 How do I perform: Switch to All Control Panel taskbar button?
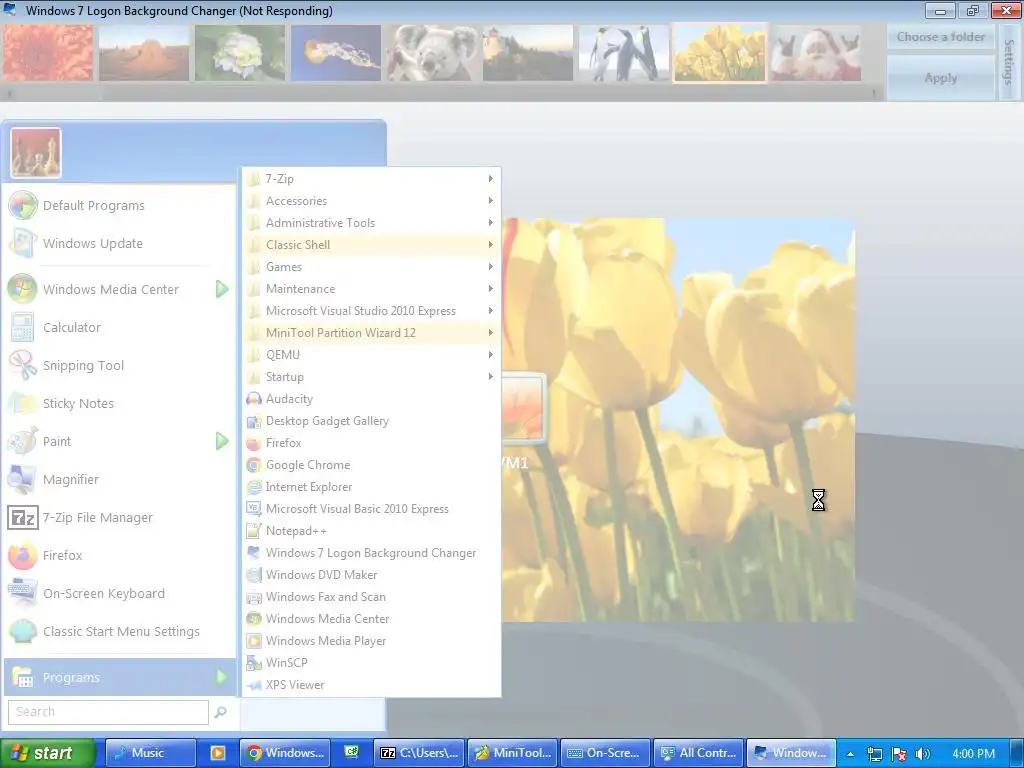click(698, 753)
